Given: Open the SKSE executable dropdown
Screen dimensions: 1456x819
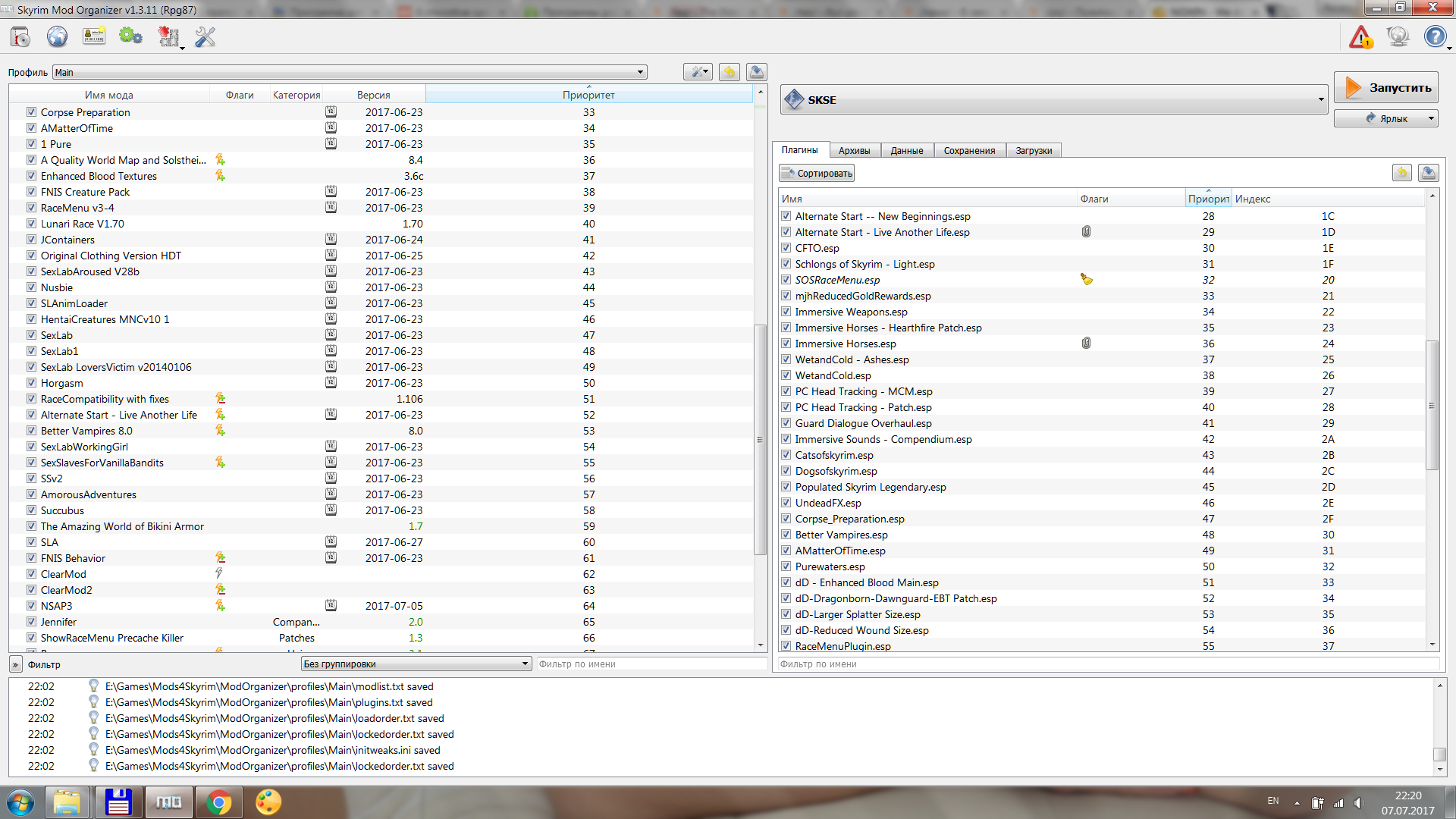Looking at the screenshot, I should pos(1320,100).
